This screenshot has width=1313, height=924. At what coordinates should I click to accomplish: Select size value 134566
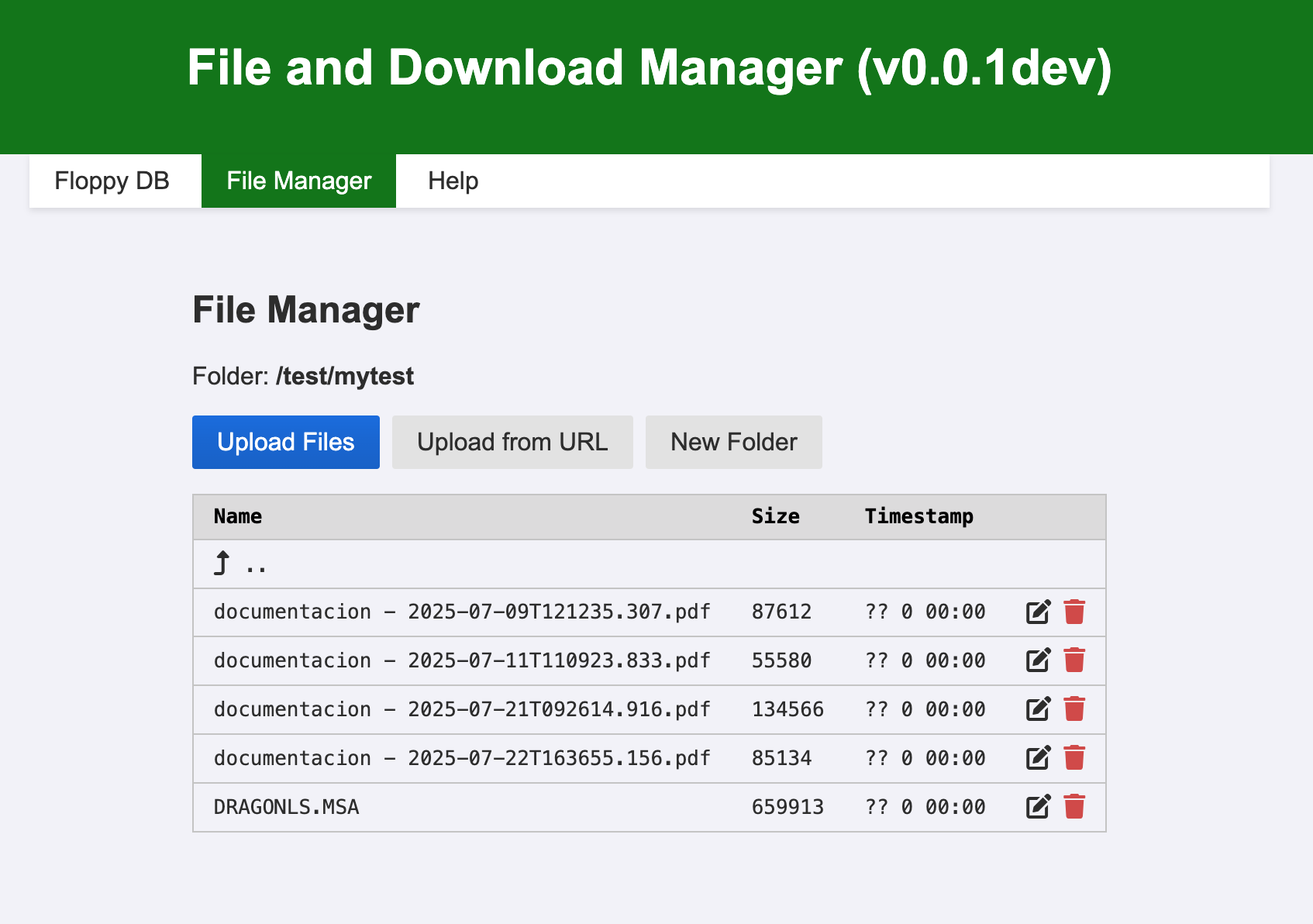point(787,709)
